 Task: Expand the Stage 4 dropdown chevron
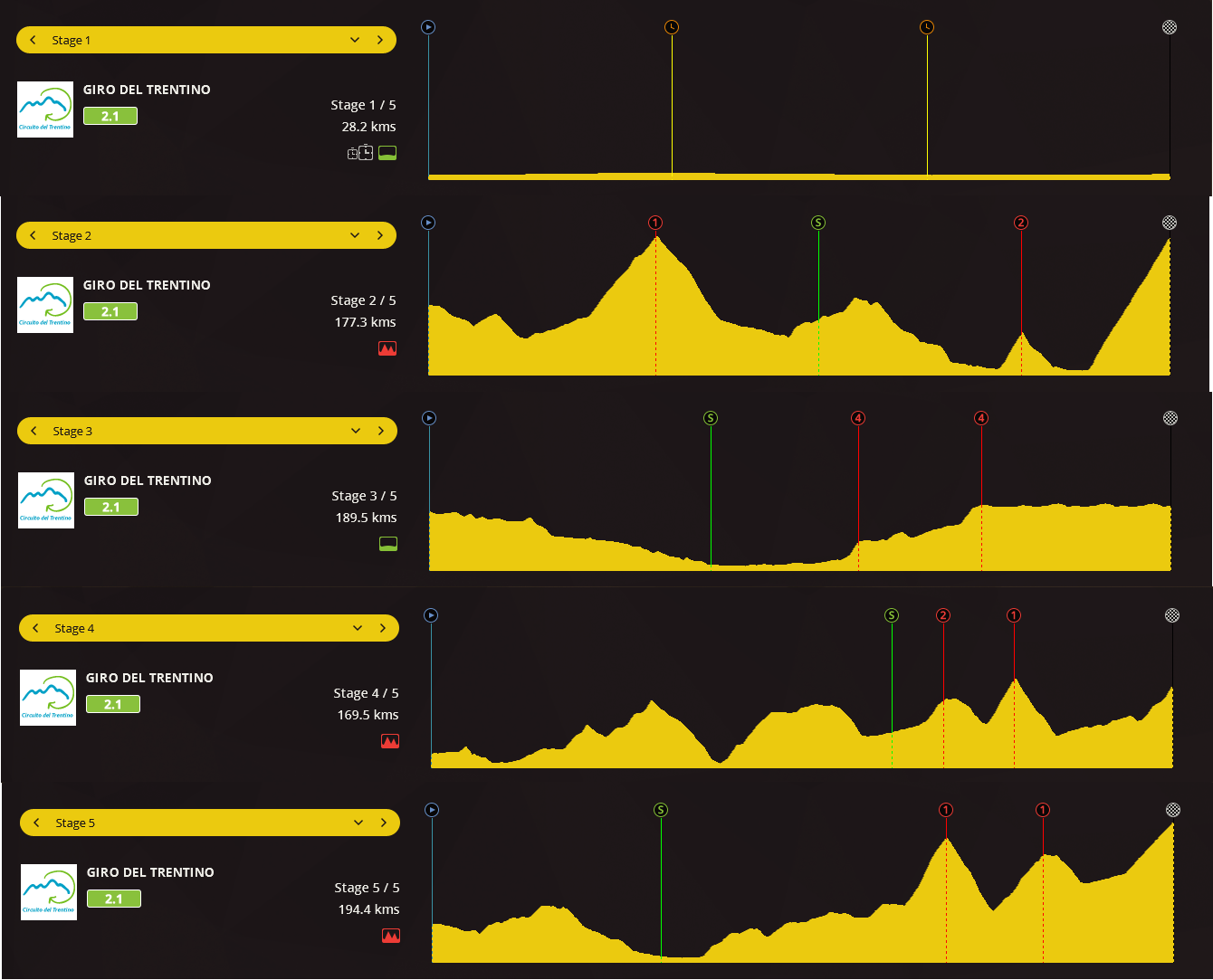[358, 628]
